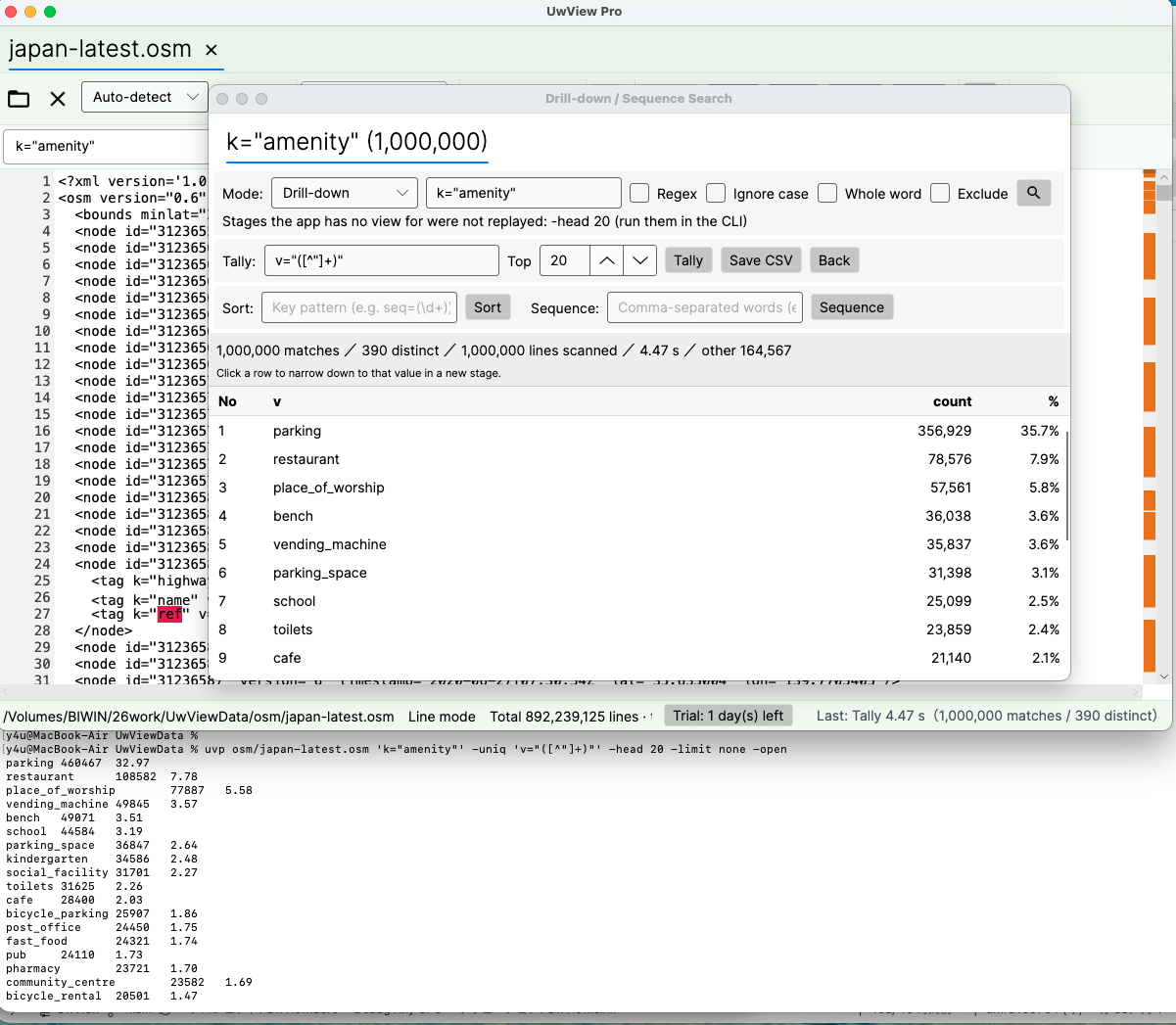Screen dimensions: 1176x1025
Task: Increase Top count with the up arrow
Action: (607, 260)
